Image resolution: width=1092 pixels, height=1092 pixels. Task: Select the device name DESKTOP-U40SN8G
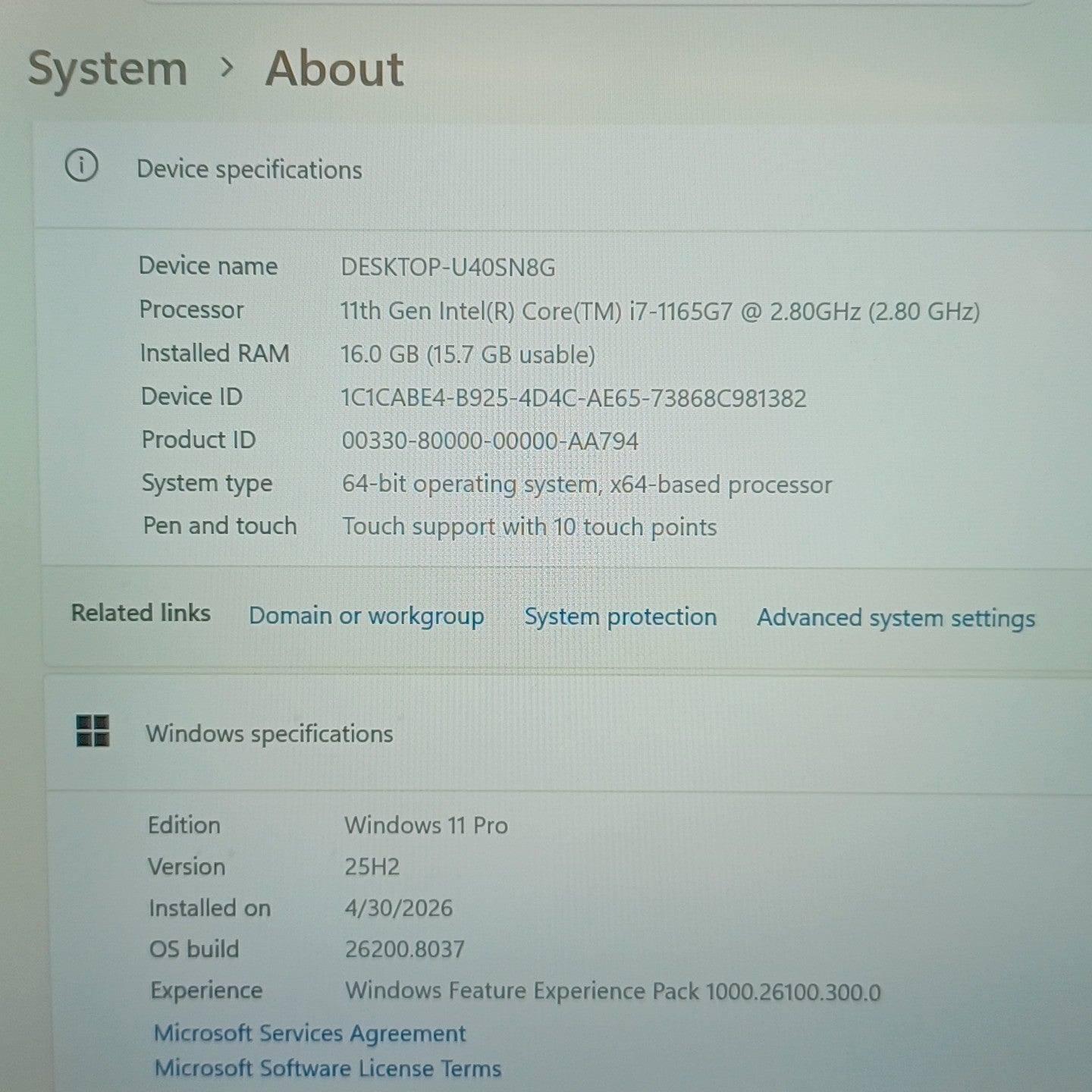[x=448, y=267]
